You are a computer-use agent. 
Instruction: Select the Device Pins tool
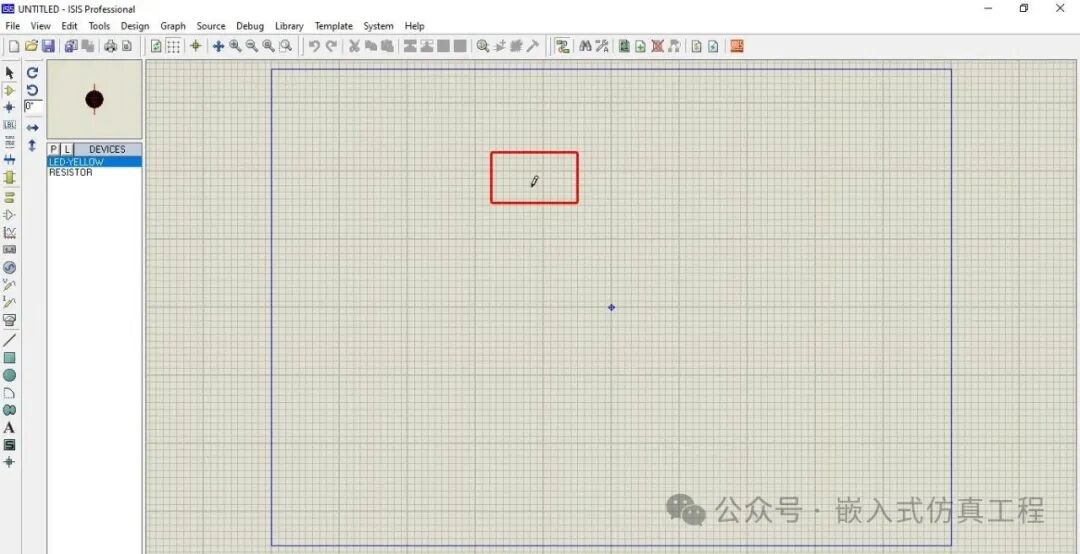(10, 215)
